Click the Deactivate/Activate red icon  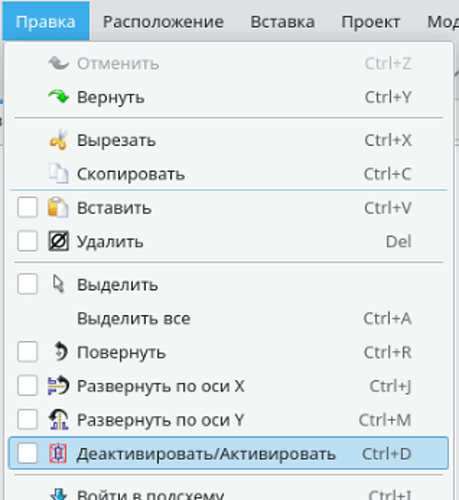pyautogui.click(x=58, y=453)
